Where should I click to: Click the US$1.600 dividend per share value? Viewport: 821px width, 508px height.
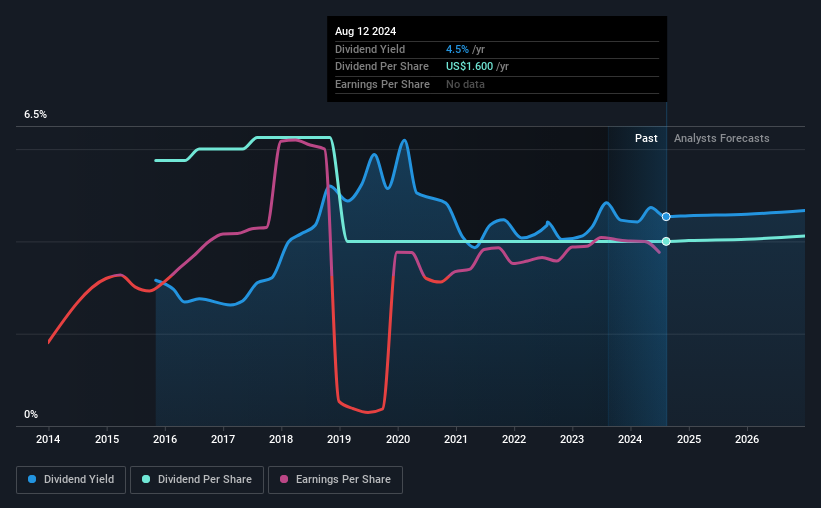(469, 67)
